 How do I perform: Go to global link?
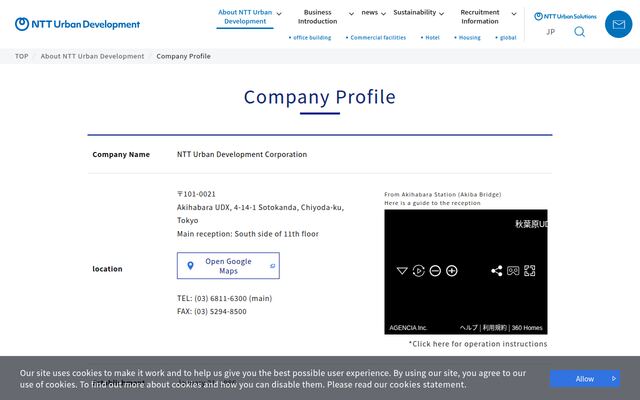pyautogui.click(x=506, y=38)
